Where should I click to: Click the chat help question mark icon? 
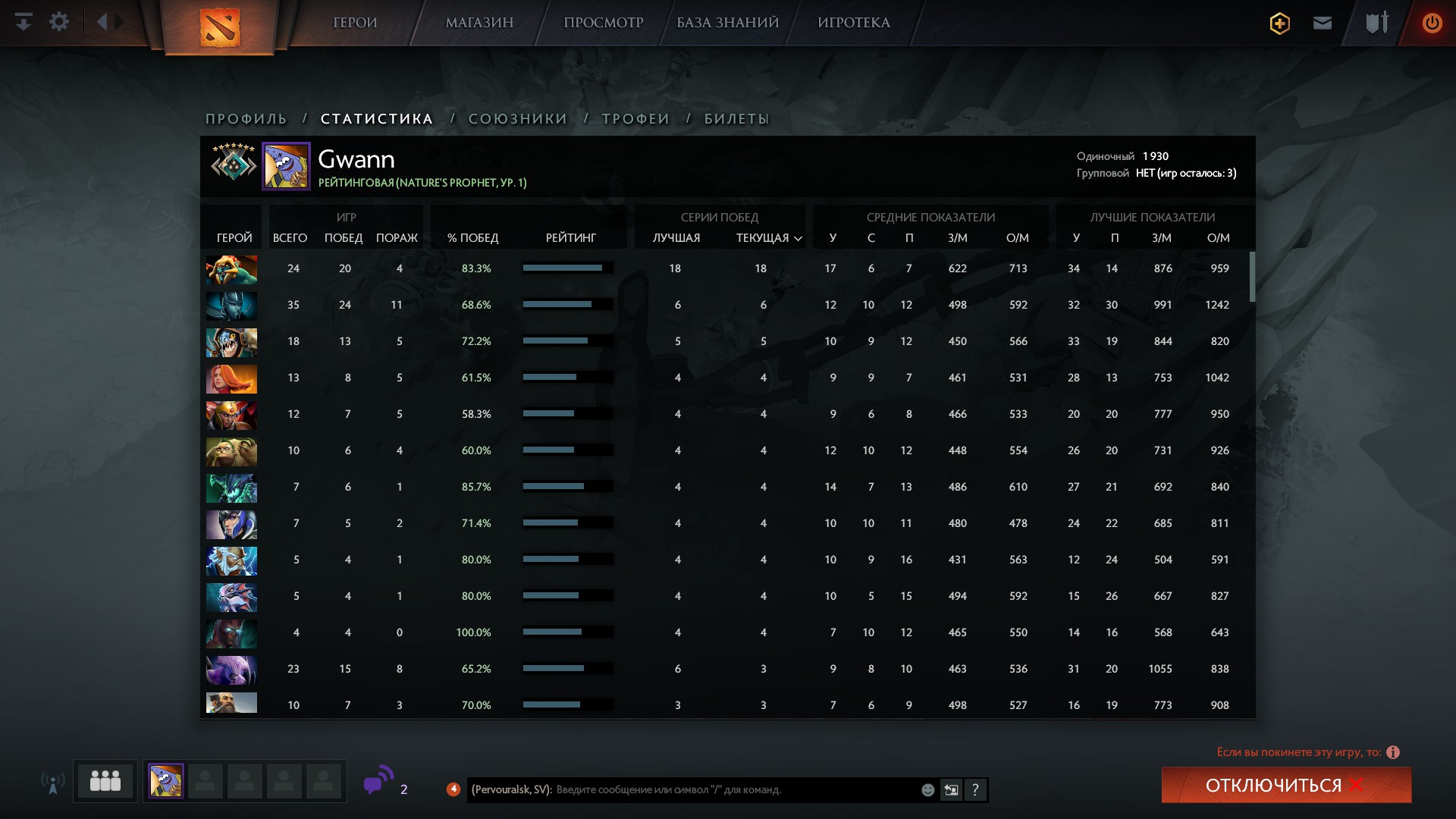pos(975,790)
